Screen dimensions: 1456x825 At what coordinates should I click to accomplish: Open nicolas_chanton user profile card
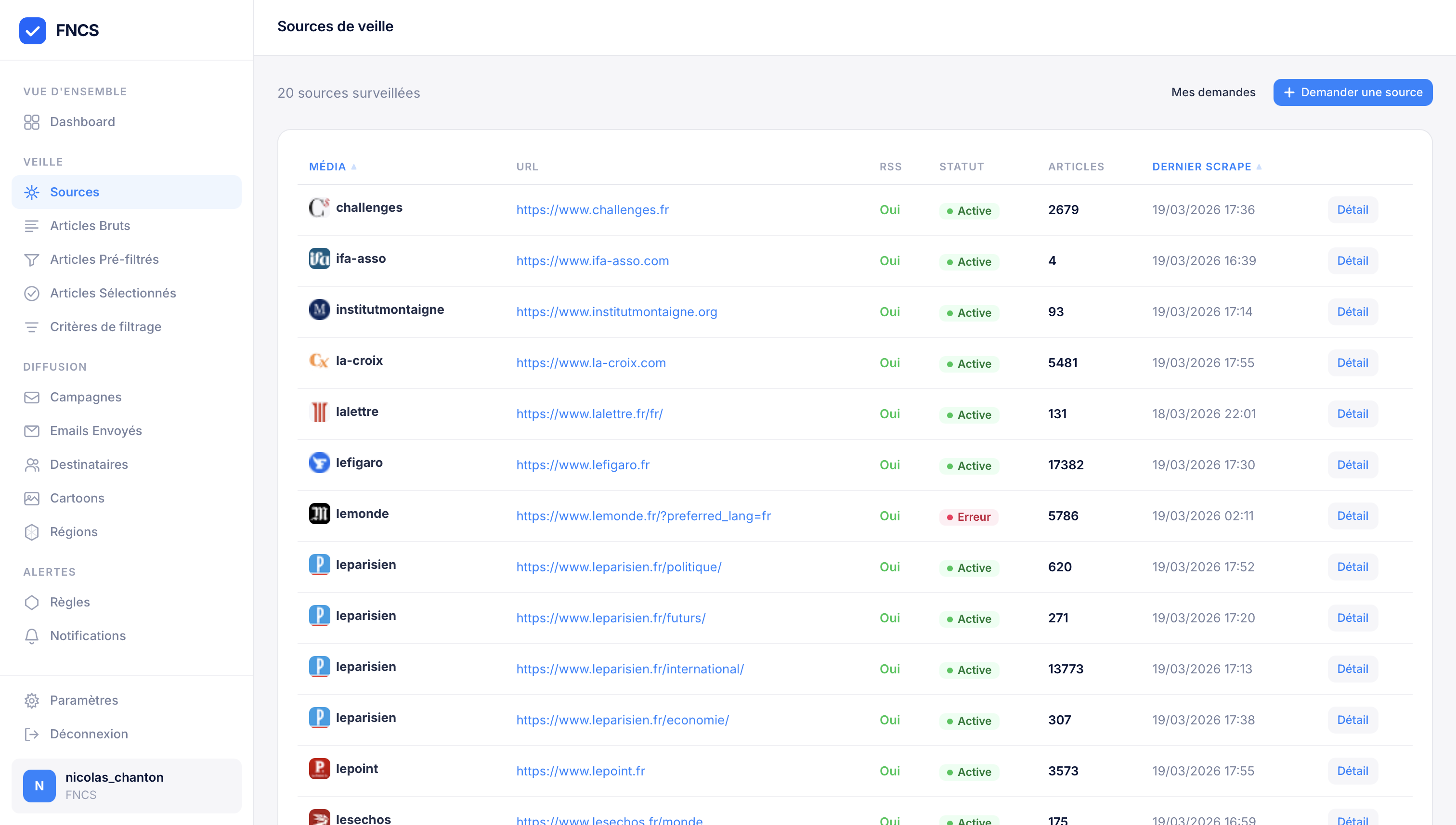pyautogui.click(x=126, y=786)
